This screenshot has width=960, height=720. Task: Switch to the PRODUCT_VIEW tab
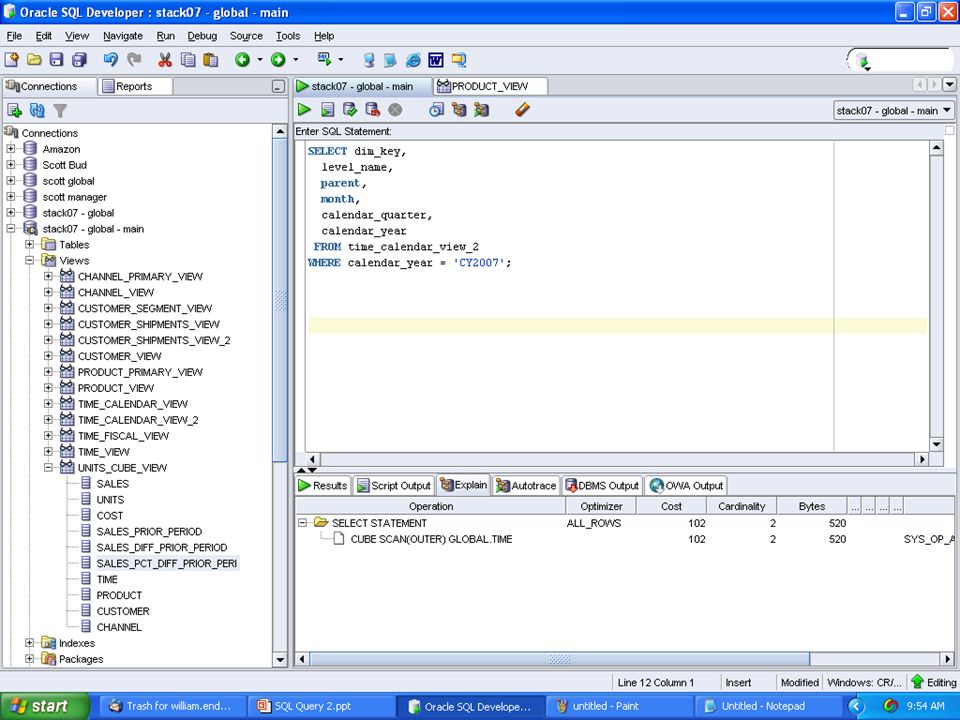point(490,86)
